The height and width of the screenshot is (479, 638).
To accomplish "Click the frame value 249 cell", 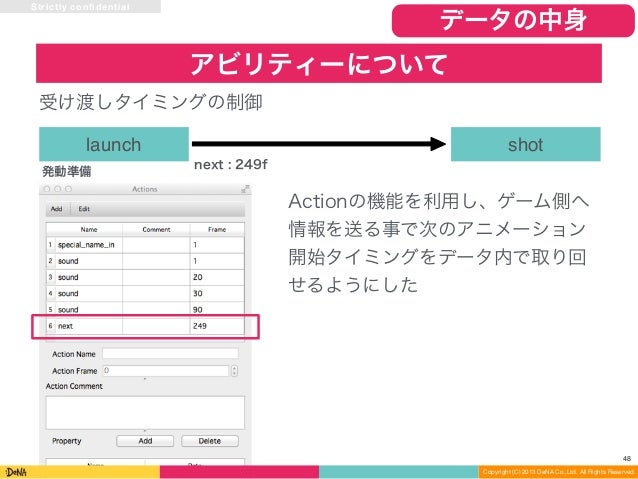I will [x=217, y=326].
